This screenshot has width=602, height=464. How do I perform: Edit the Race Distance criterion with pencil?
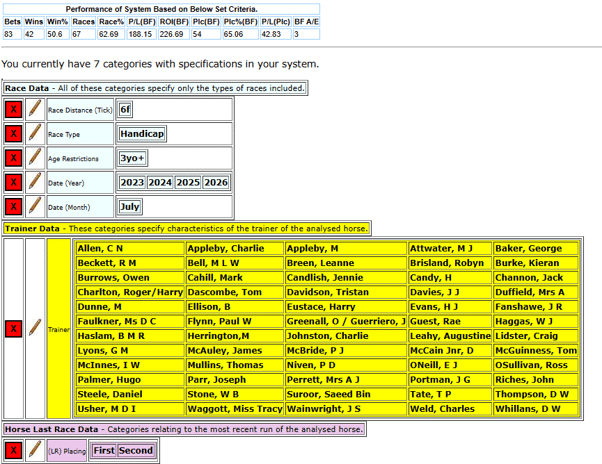point(35,110)
